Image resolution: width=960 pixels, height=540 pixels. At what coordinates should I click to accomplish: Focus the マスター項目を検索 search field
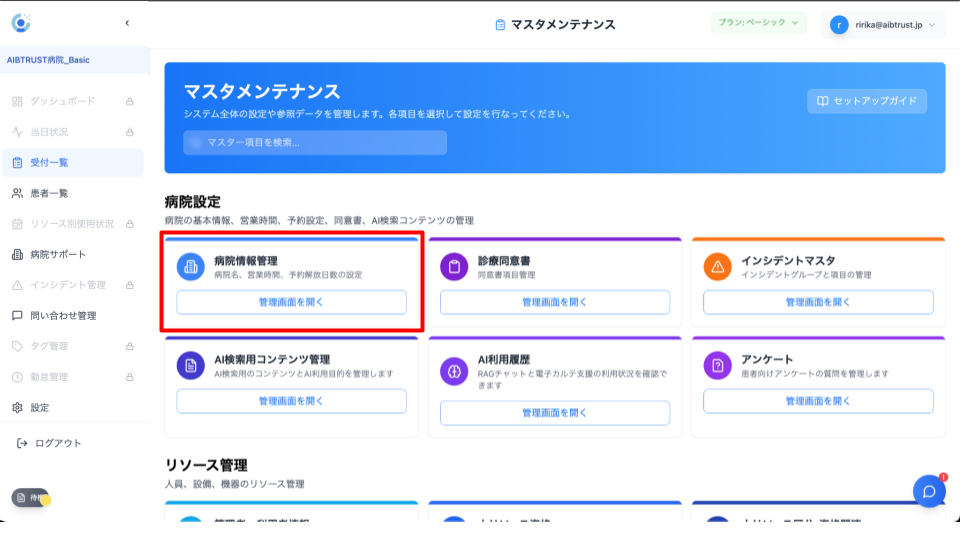coord(315,142)
